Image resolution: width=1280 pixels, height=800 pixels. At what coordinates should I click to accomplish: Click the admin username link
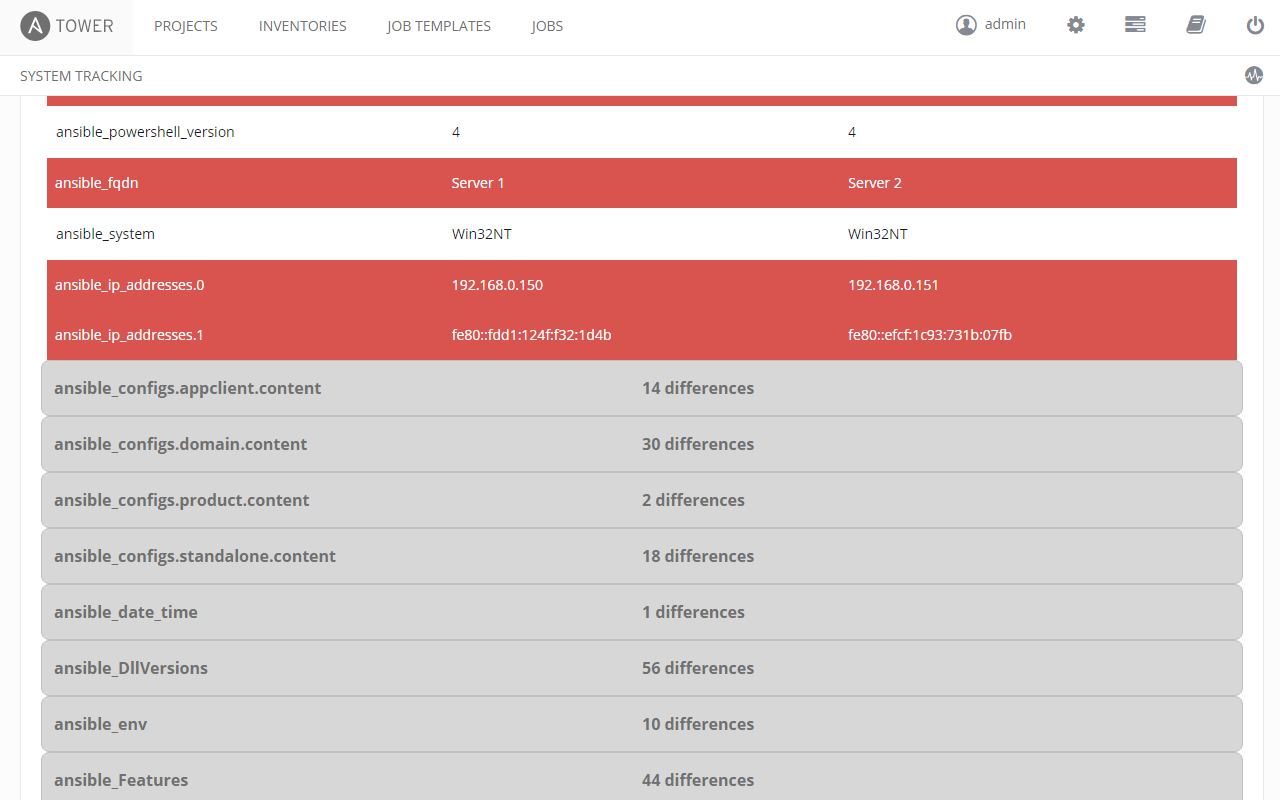pyautogui.click(x=1006, y=24)
